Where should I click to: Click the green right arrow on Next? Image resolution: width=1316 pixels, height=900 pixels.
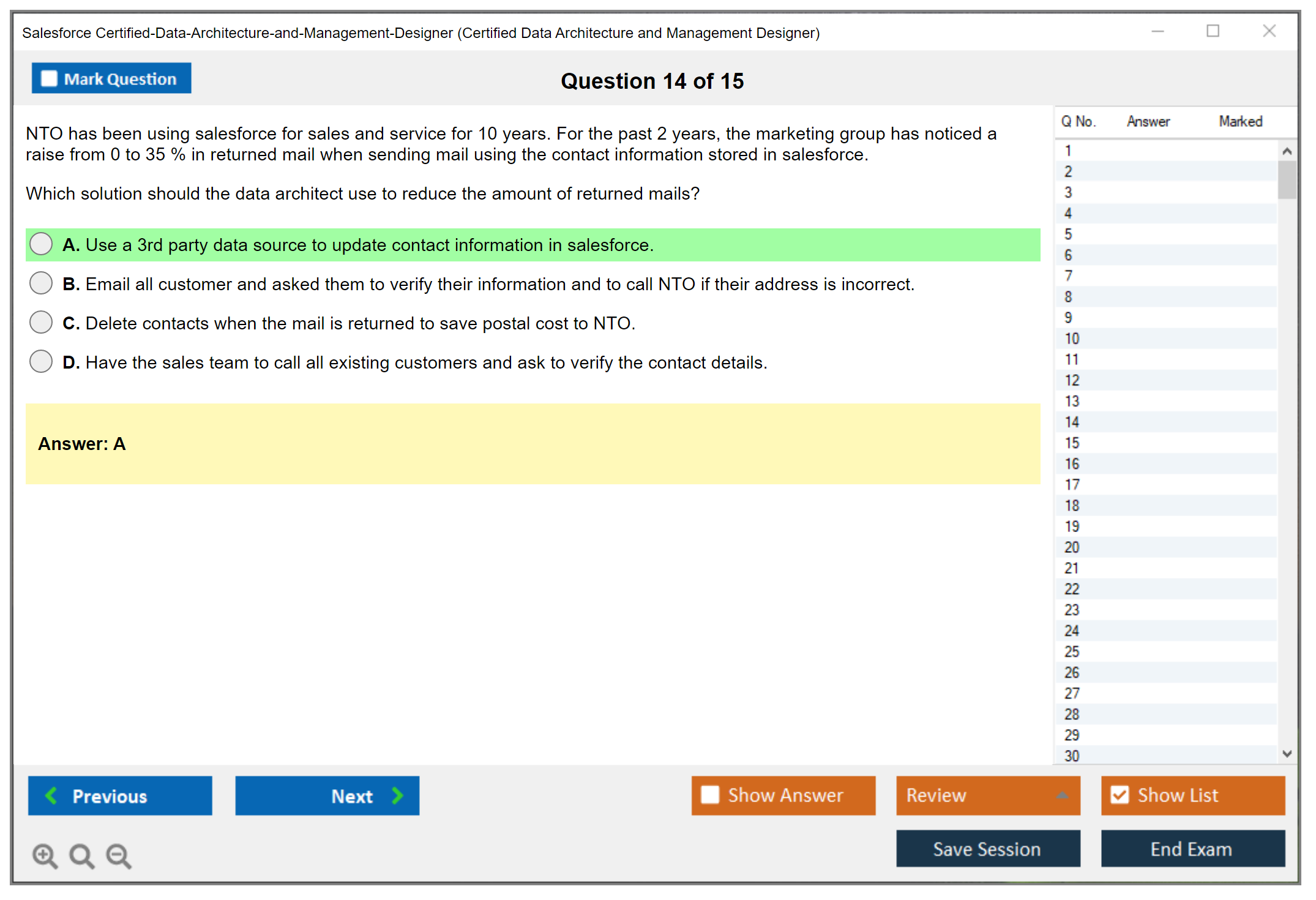[397, 795]
